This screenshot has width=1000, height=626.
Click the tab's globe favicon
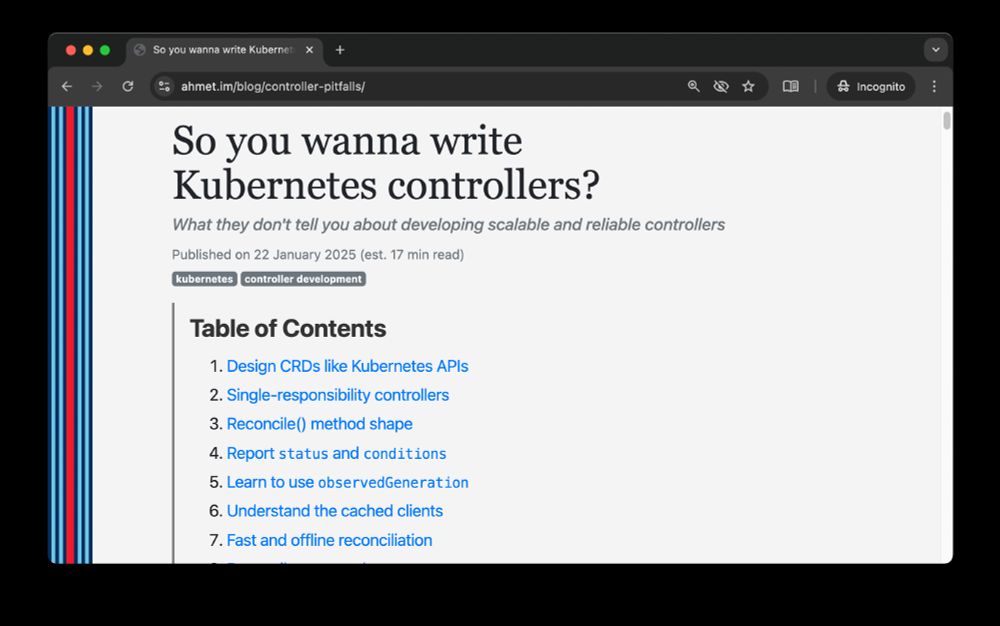pos(140,50)
